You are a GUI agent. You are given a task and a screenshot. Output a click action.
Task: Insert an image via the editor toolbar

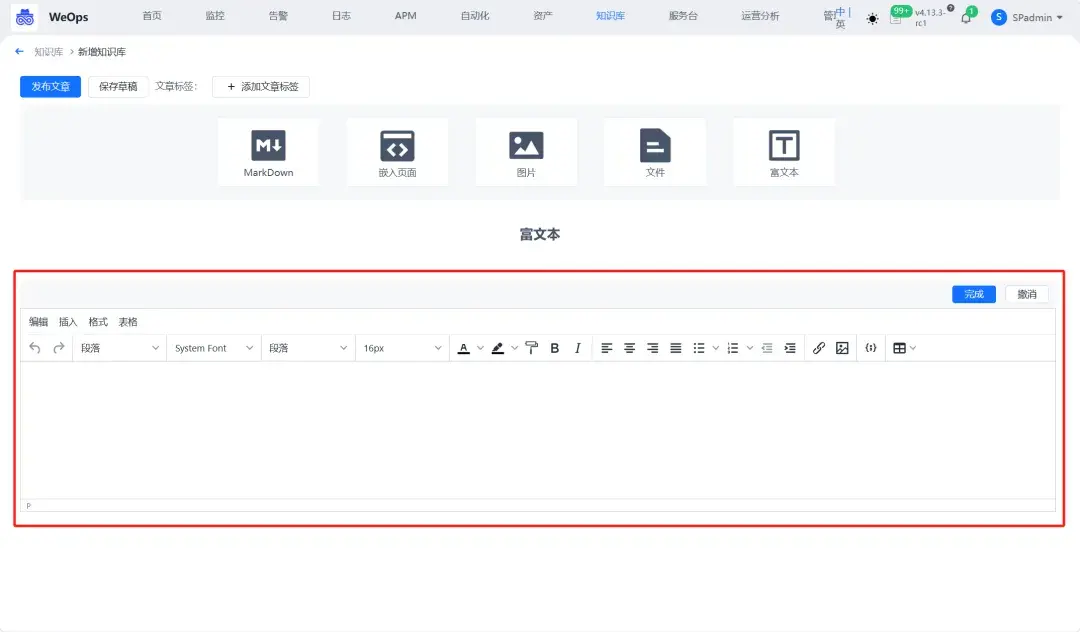pos(842,347)
